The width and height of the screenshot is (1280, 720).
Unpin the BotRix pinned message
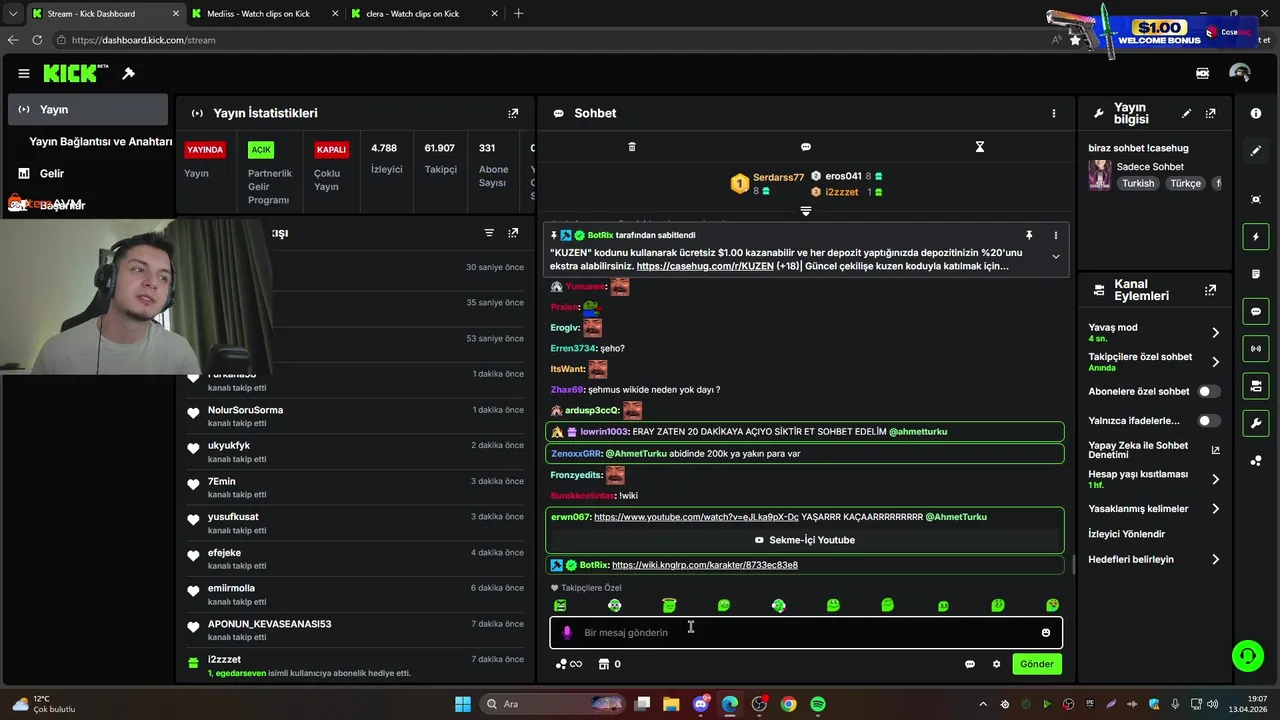tap(1029, 235)
